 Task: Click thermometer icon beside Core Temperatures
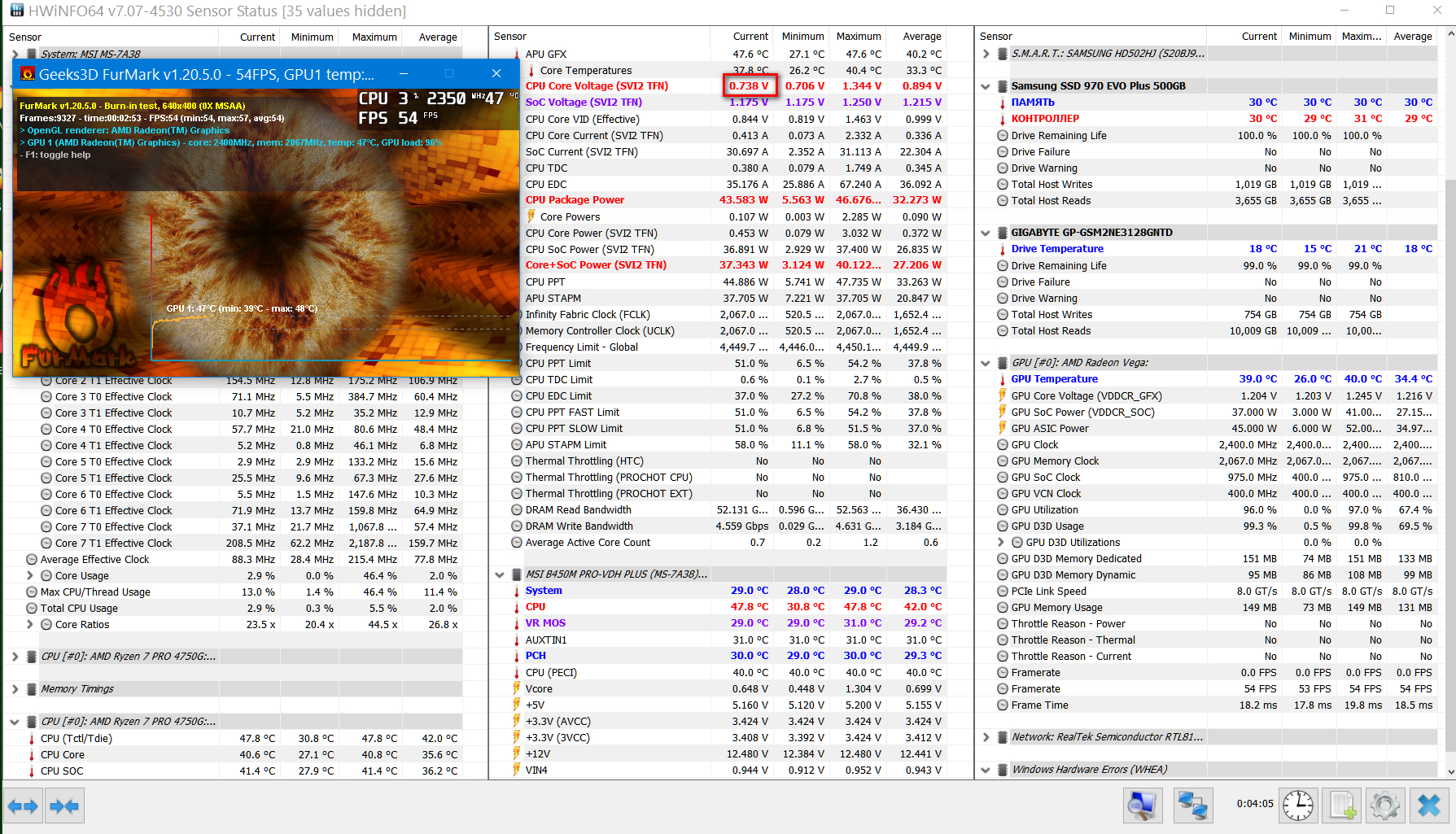coord(531,71)
